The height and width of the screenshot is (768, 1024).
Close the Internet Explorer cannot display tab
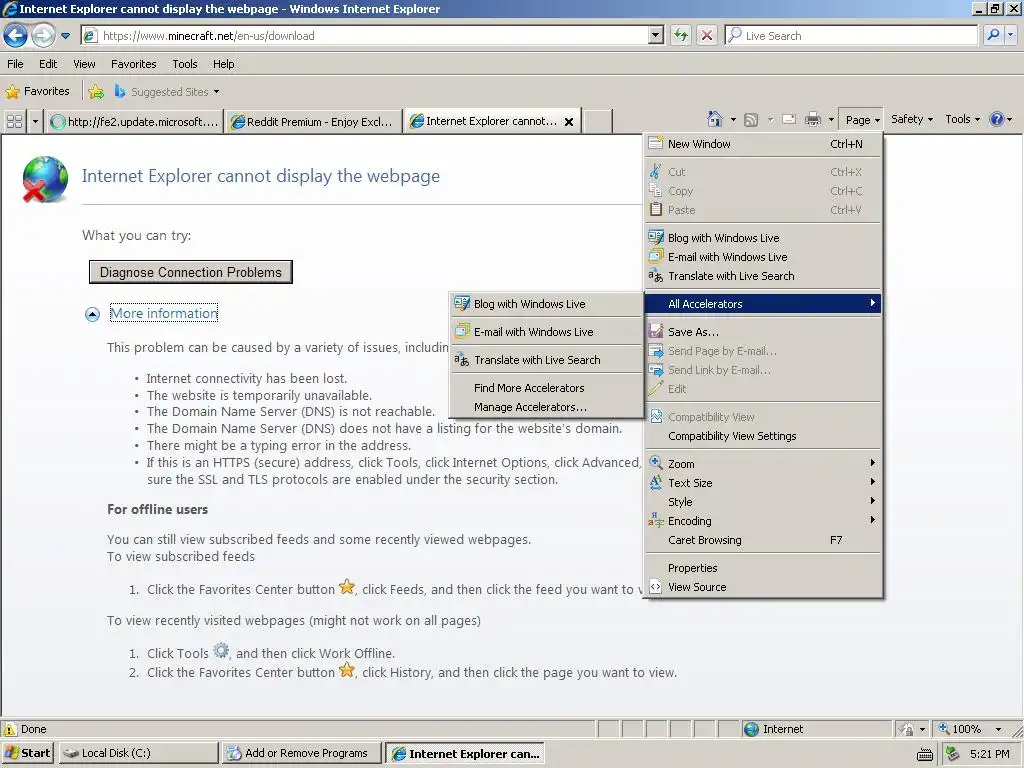569,121
